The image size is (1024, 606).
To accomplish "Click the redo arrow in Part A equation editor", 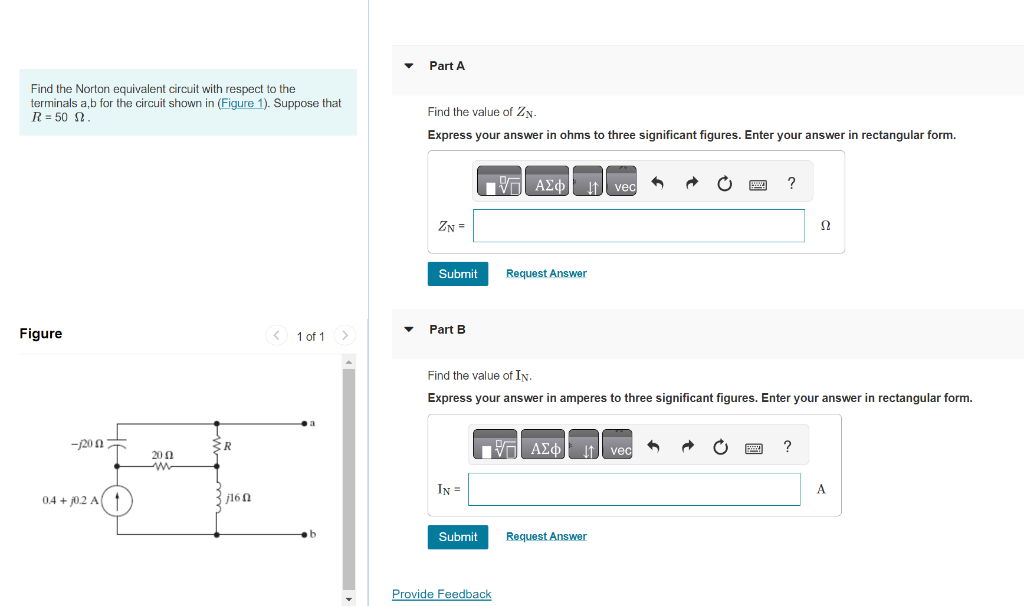I will [x=690, y=182].
